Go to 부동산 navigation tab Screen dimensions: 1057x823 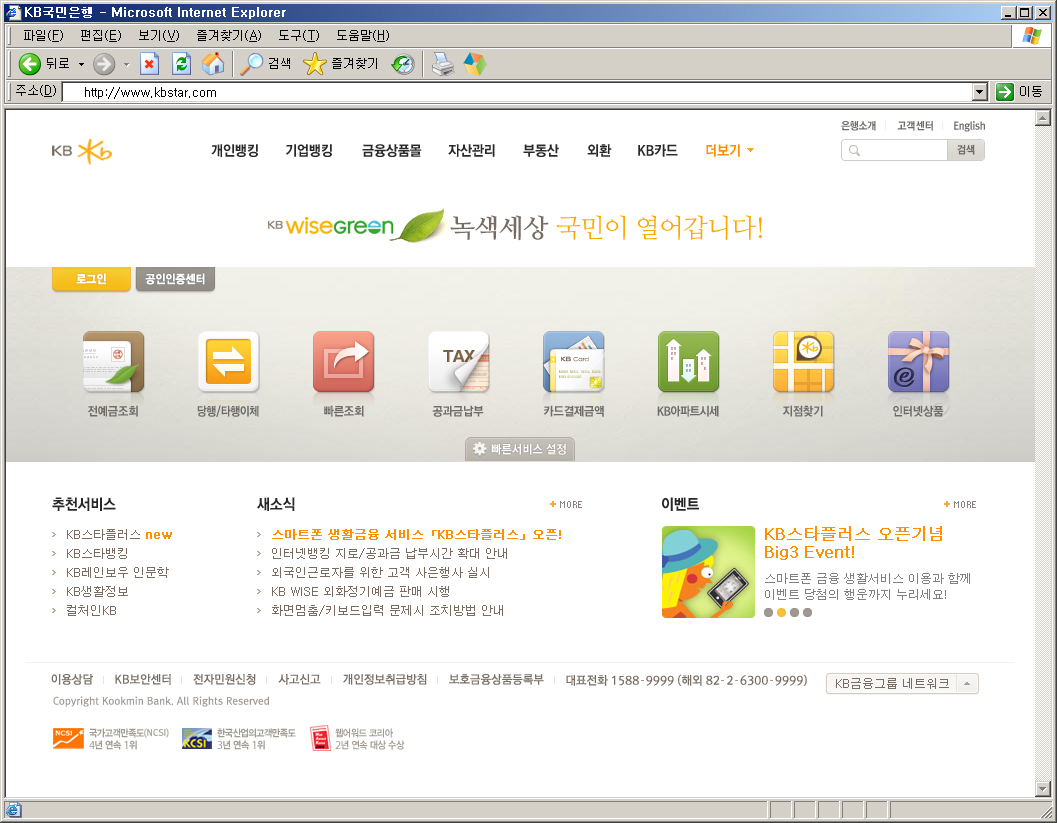[541, 150]
